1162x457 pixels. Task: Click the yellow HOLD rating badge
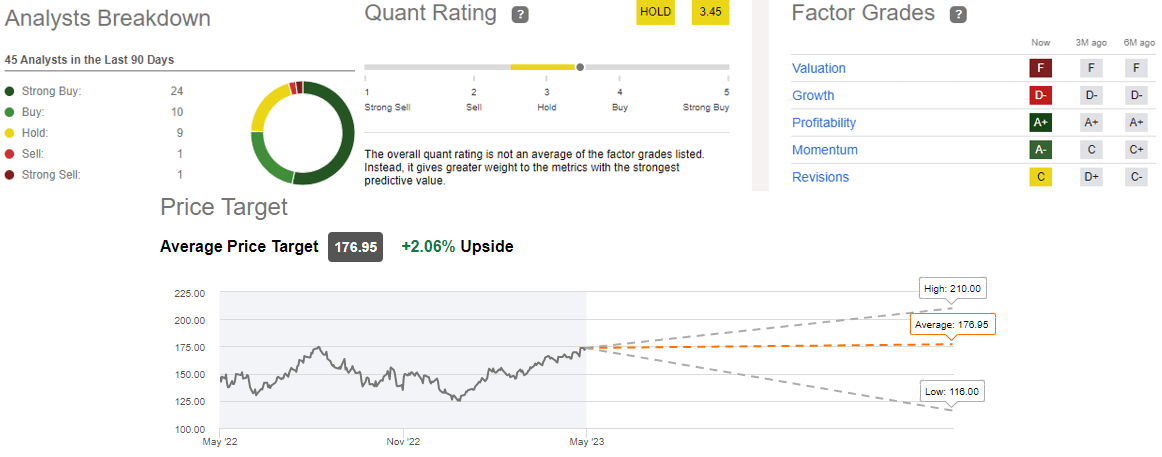coord(656,13)
